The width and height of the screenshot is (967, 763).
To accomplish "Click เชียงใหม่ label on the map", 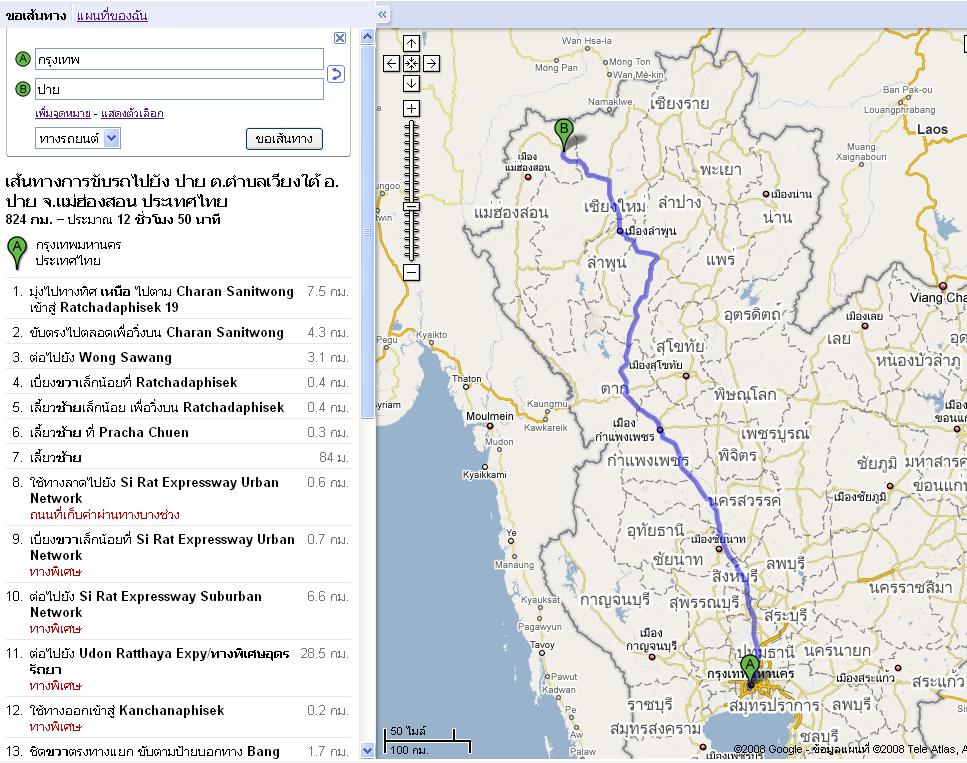I will pyautogui.click(x=615, y=205).
